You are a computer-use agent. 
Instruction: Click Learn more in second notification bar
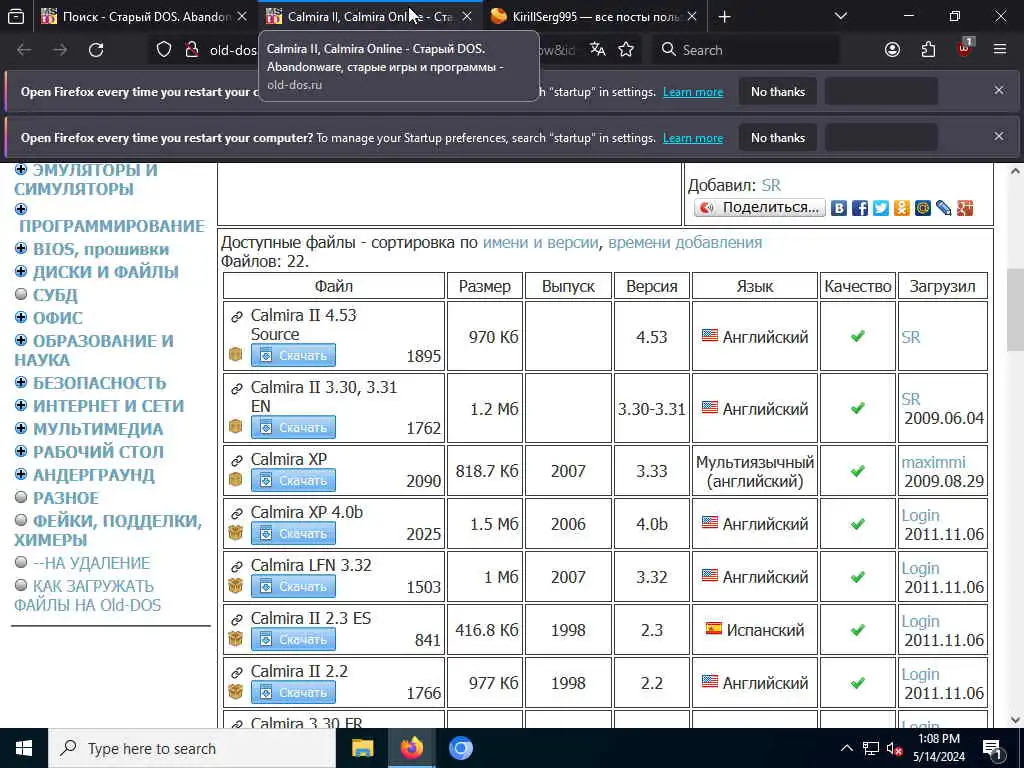(693, 138)
